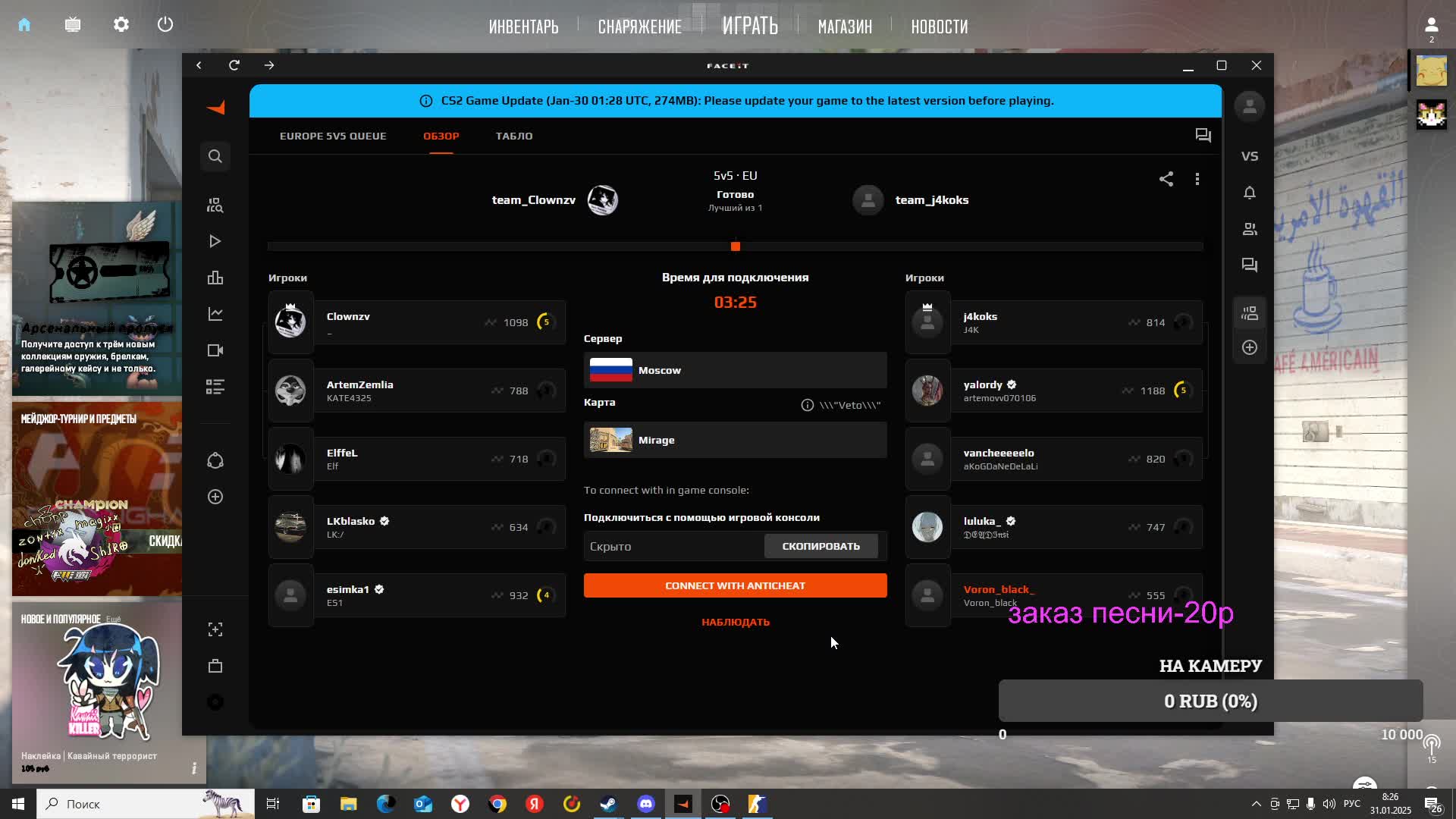Click the plus circle icon in left sidebar
The height and width of the screenshot is (819, 1456).
coord(215,497)
